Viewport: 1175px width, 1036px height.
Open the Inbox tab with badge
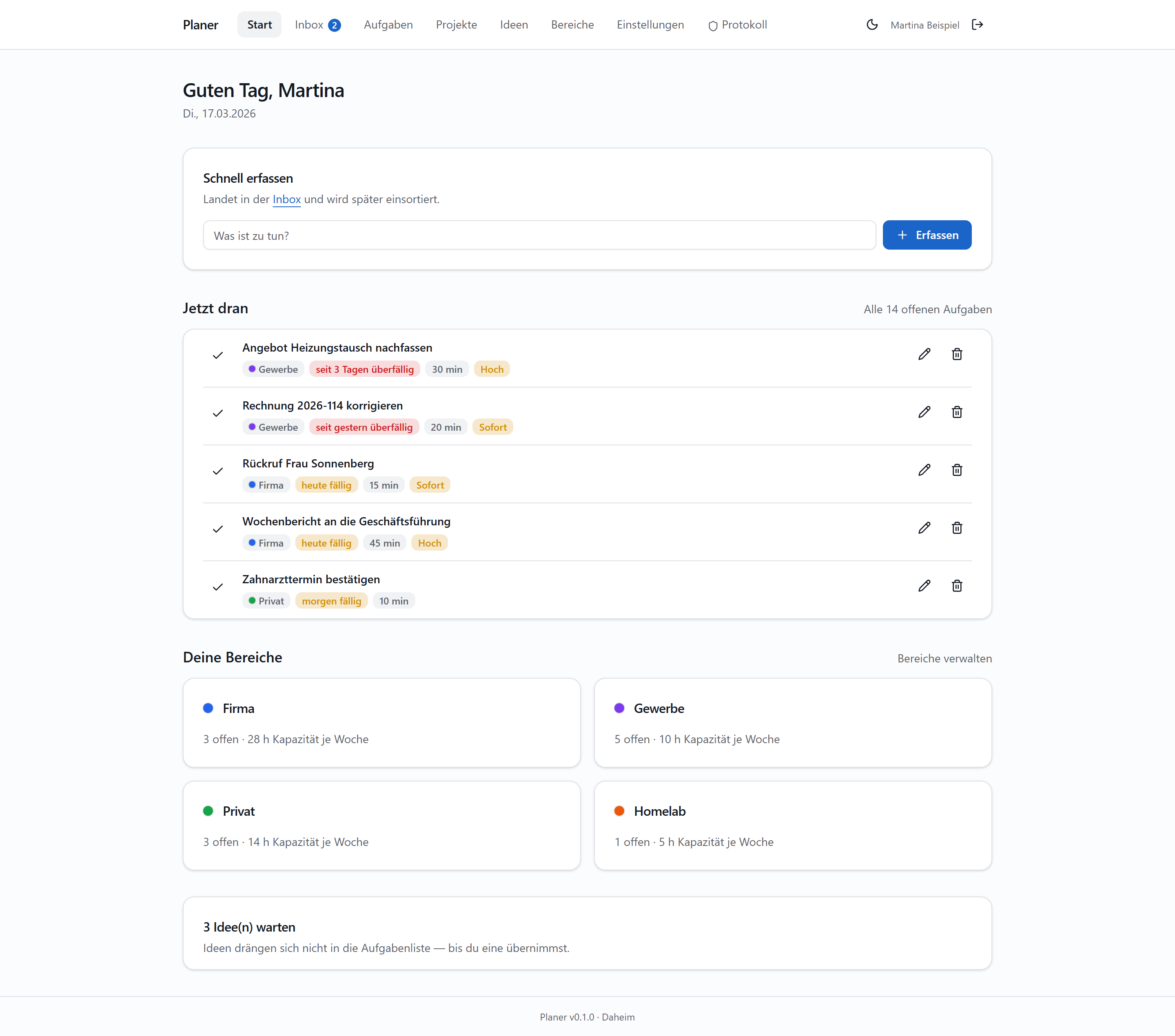[x=318, y=25]
